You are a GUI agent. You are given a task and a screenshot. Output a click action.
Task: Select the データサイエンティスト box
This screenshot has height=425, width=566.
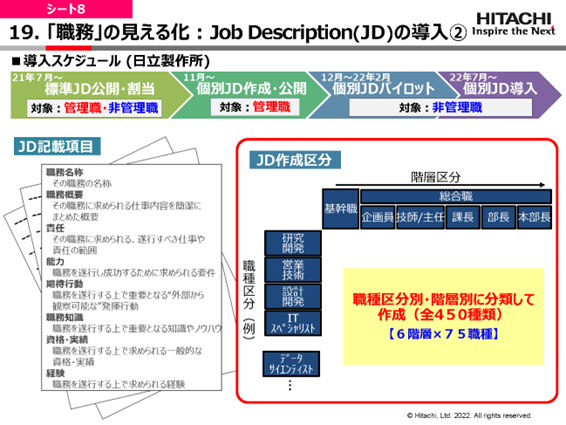coord(291,364)
